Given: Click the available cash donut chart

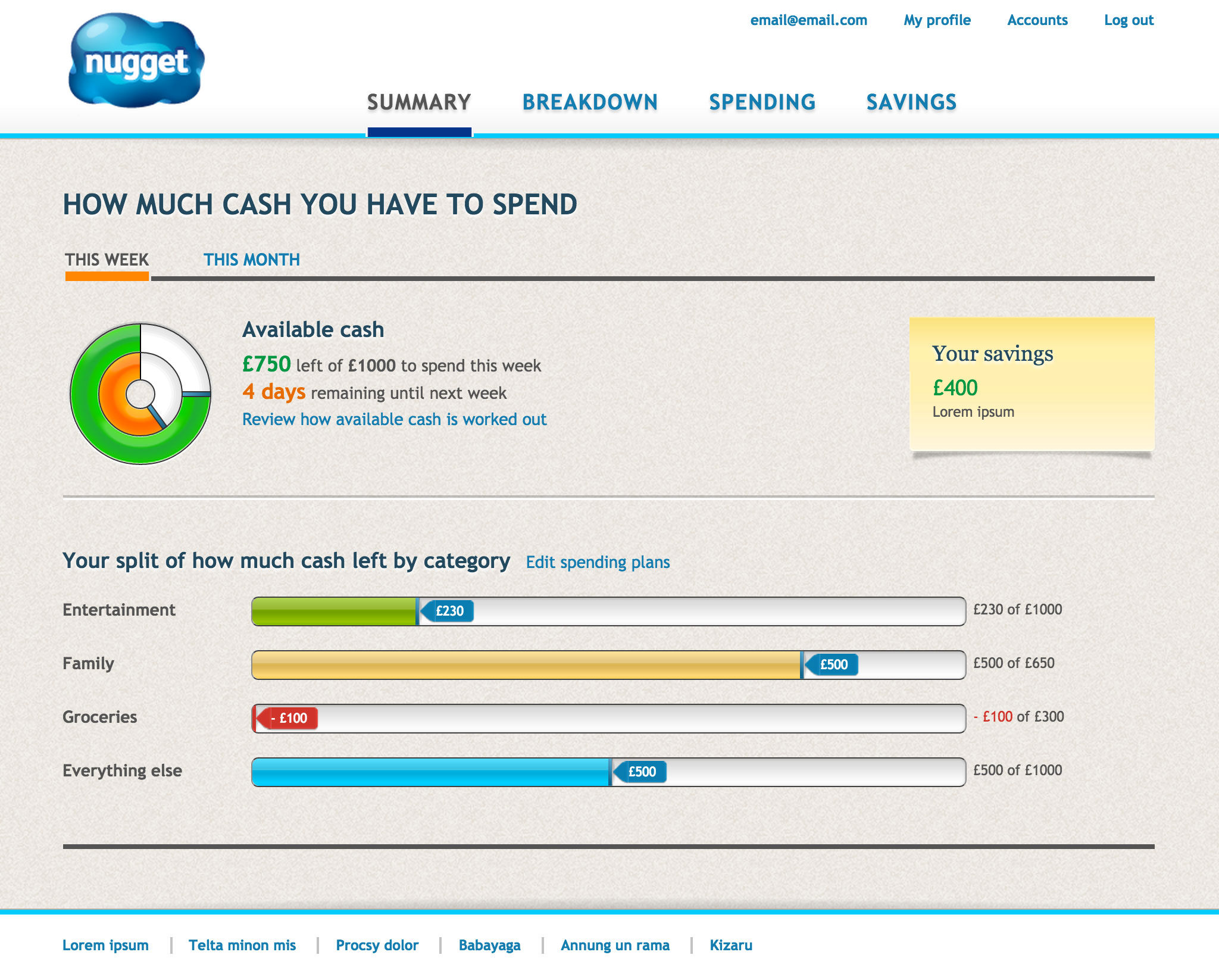Looking at the screenshot, I should coord(140,394).
